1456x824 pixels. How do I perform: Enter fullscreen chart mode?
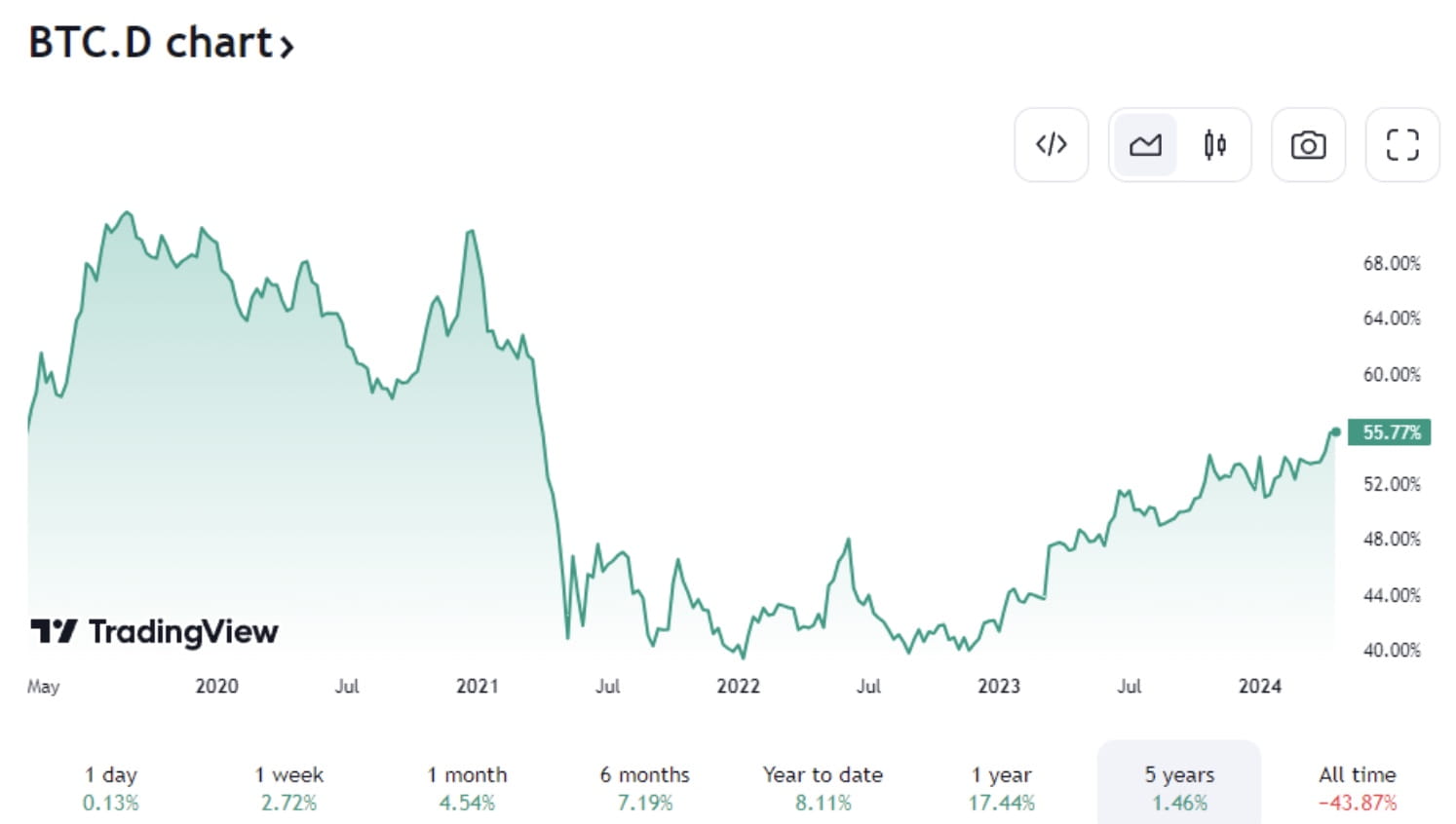point(1401,144)
